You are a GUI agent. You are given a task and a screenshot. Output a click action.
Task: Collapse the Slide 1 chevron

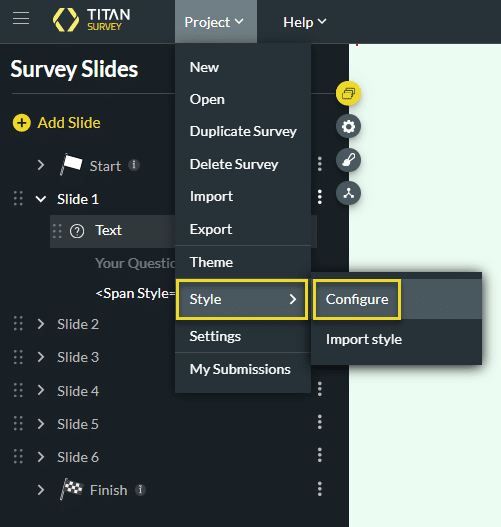click(41, 199)
